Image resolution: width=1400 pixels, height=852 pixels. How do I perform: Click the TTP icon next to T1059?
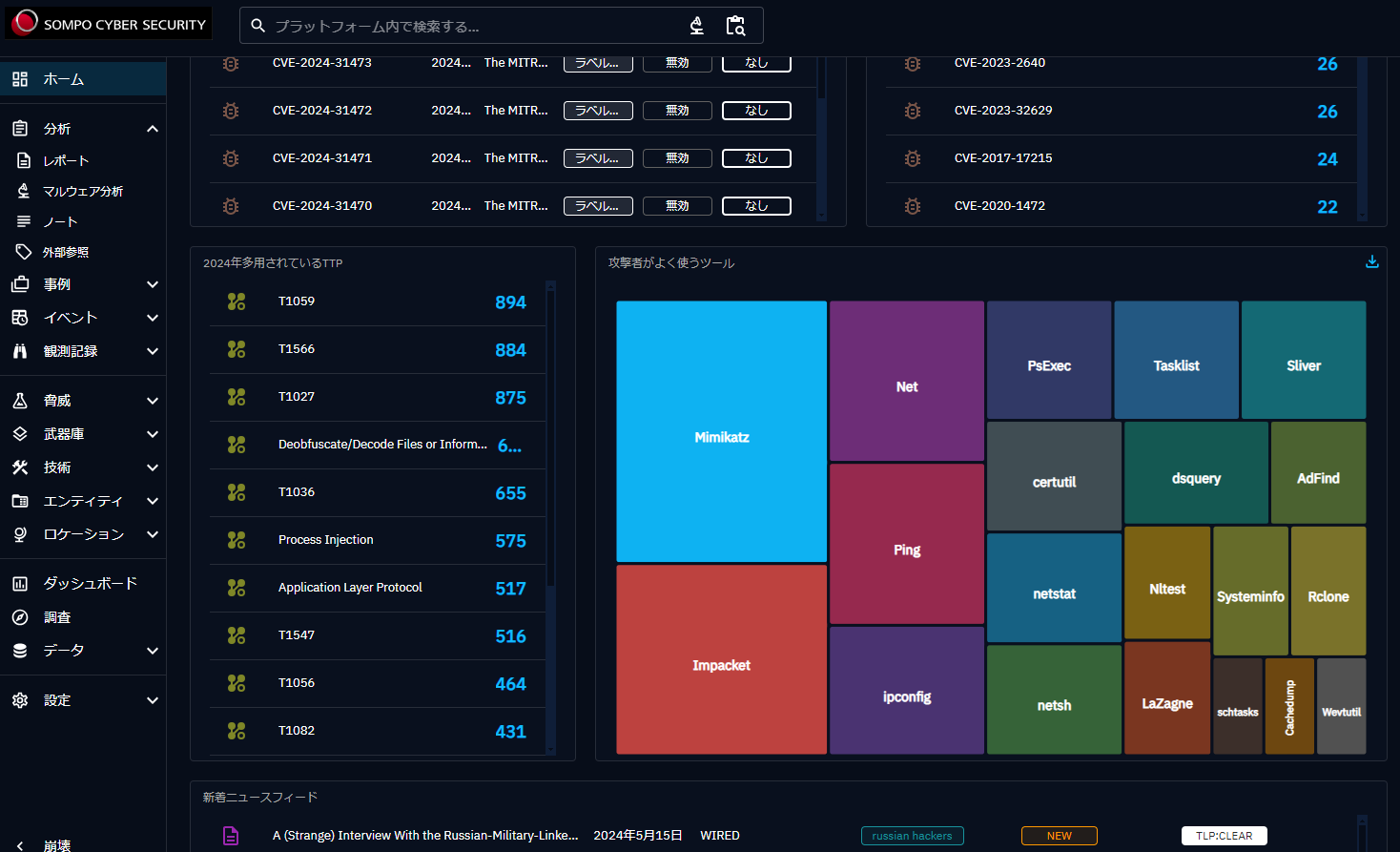coord(237,301)
